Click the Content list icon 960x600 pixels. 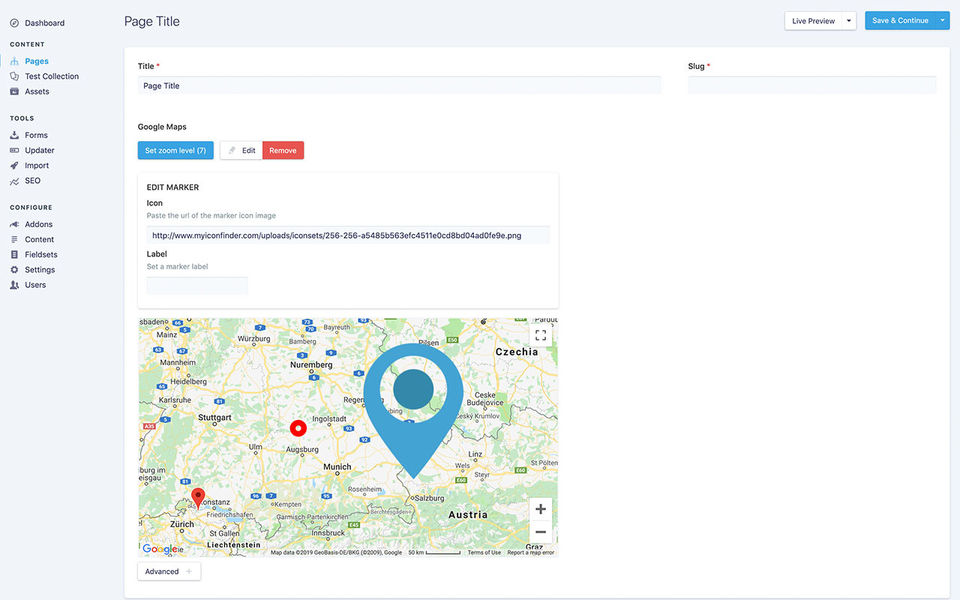[x=14, y=240]
